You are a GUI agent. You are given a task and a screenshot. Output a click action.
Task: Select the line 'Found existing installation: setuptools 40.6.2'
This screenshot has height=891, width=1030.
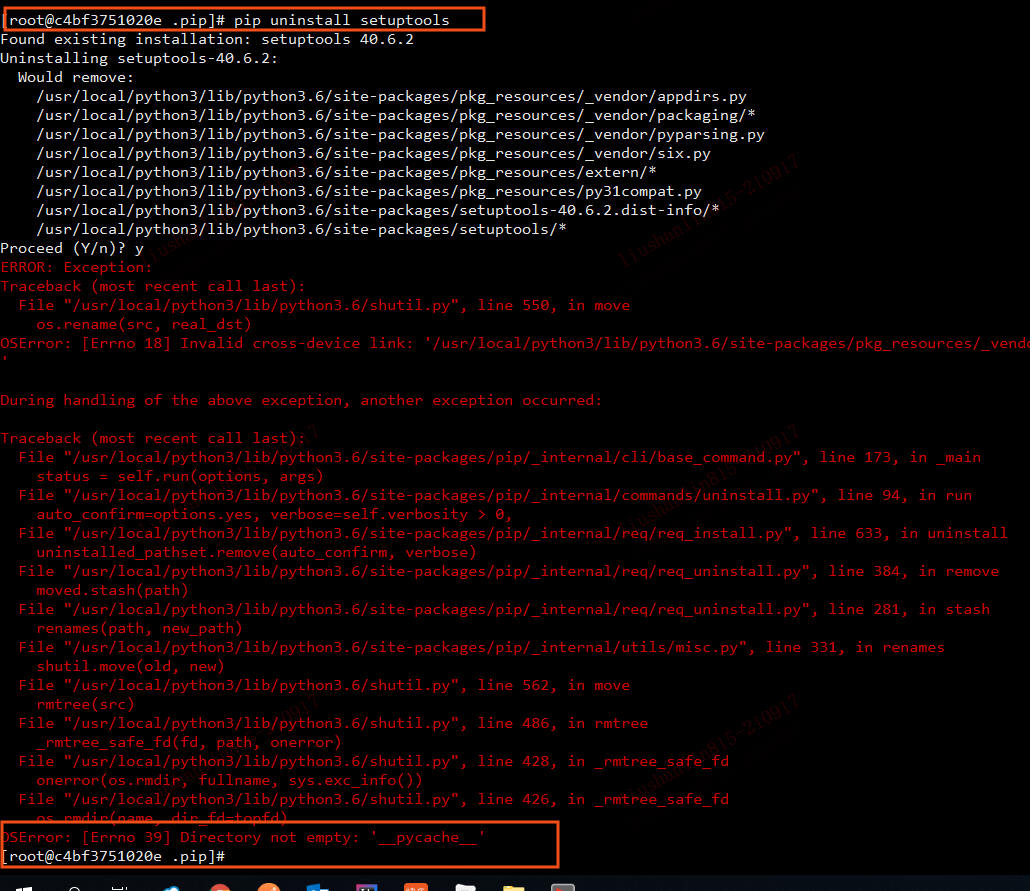point(207,39)
